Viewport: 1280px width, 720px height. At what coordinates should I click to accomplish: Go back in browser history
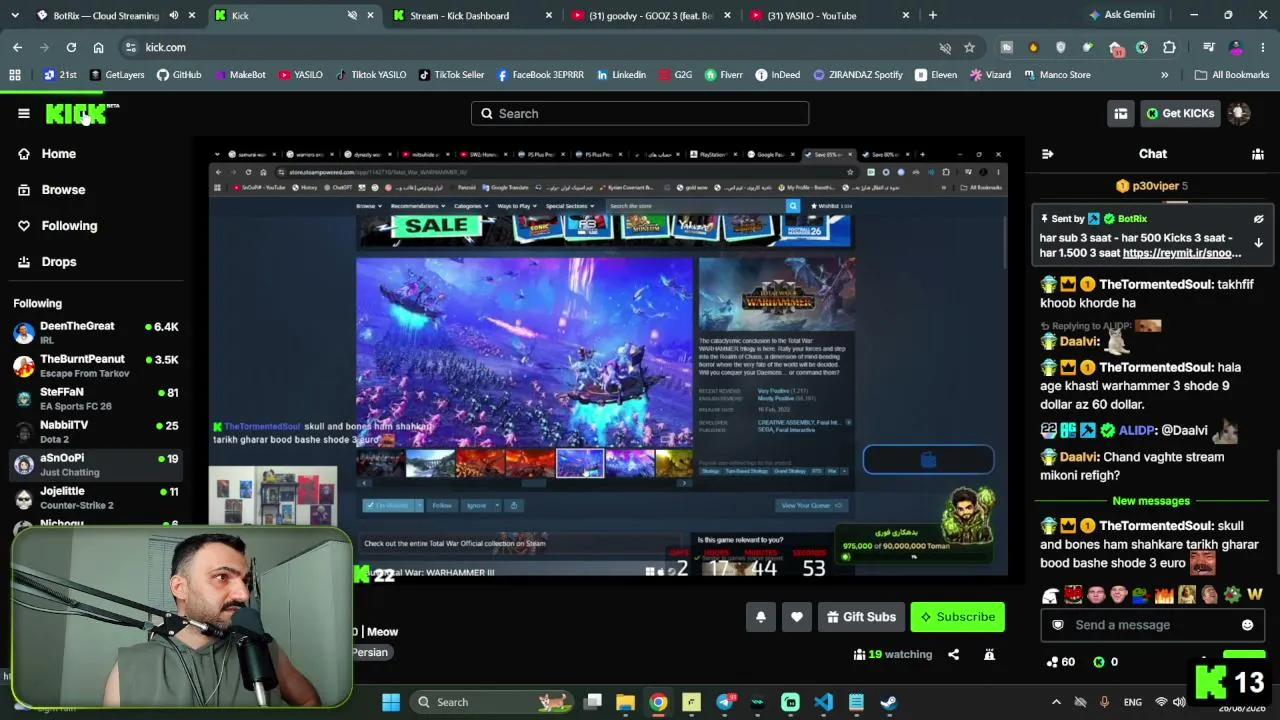[x=17, y=47]
